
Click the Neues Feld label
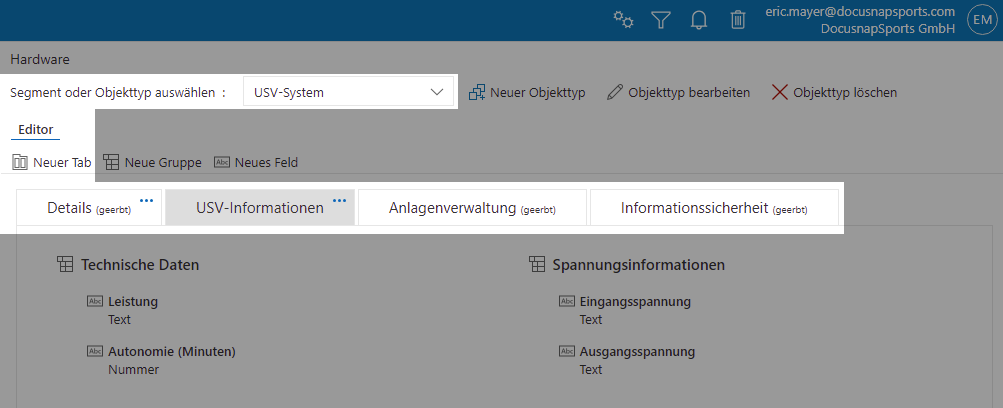[x=266, y=162]
